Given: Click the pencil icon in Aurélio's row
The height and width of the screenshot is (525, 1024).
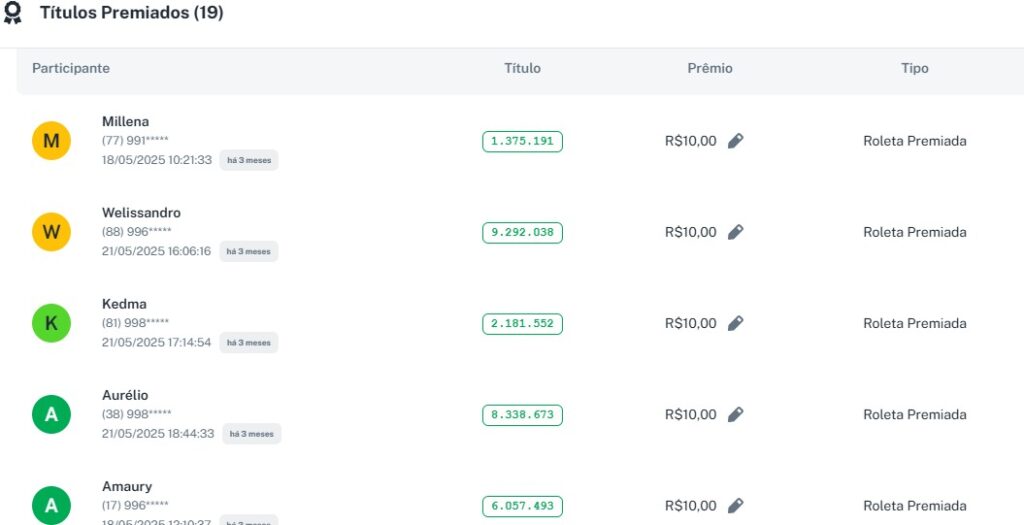Looking at the screenshot, I should [735, 414].
